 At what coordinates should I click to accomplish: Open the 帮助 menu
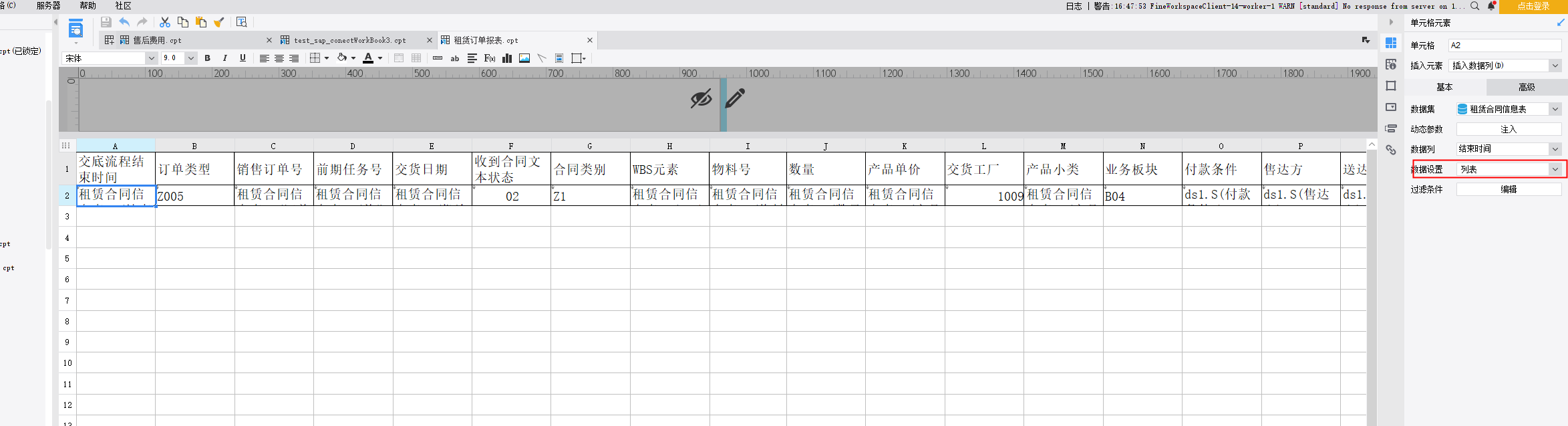pyautogui.click(x=88, y=5)
